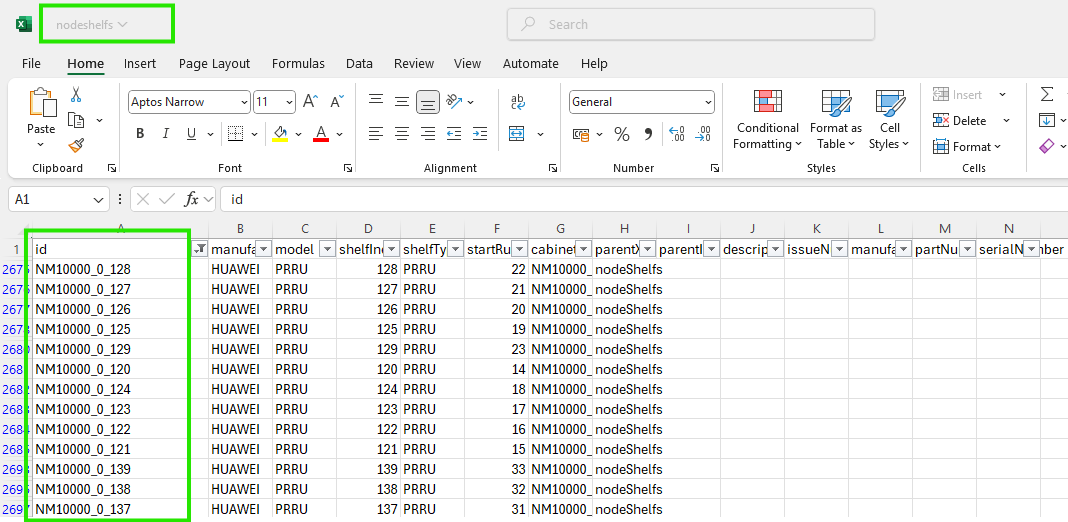Click the Wrap Text icon
Viewport: 1068px width, 522px height.
(518, 102)
